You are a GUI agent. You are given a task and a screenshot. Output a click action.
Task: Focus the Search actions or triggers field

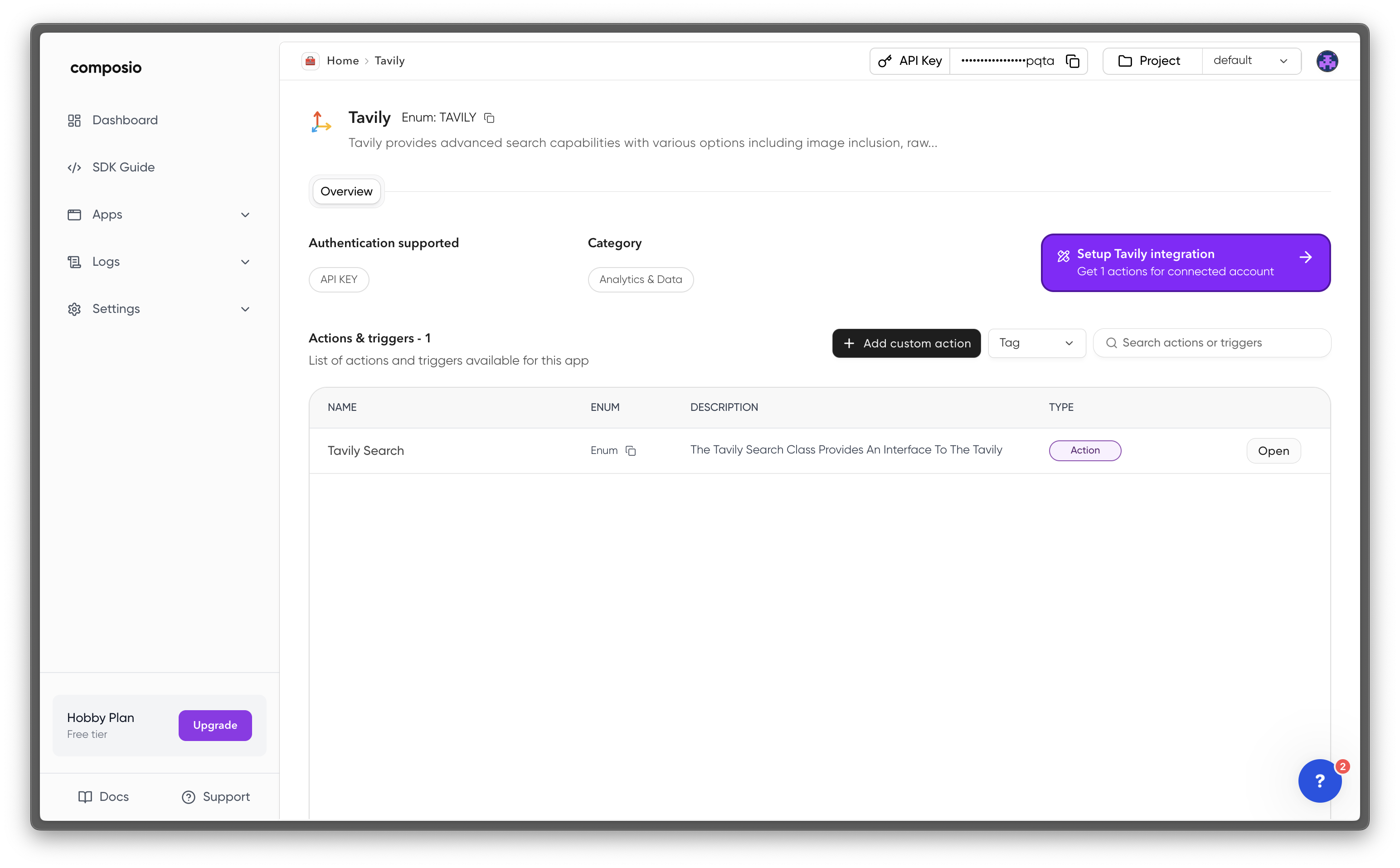coord(1212,343)
